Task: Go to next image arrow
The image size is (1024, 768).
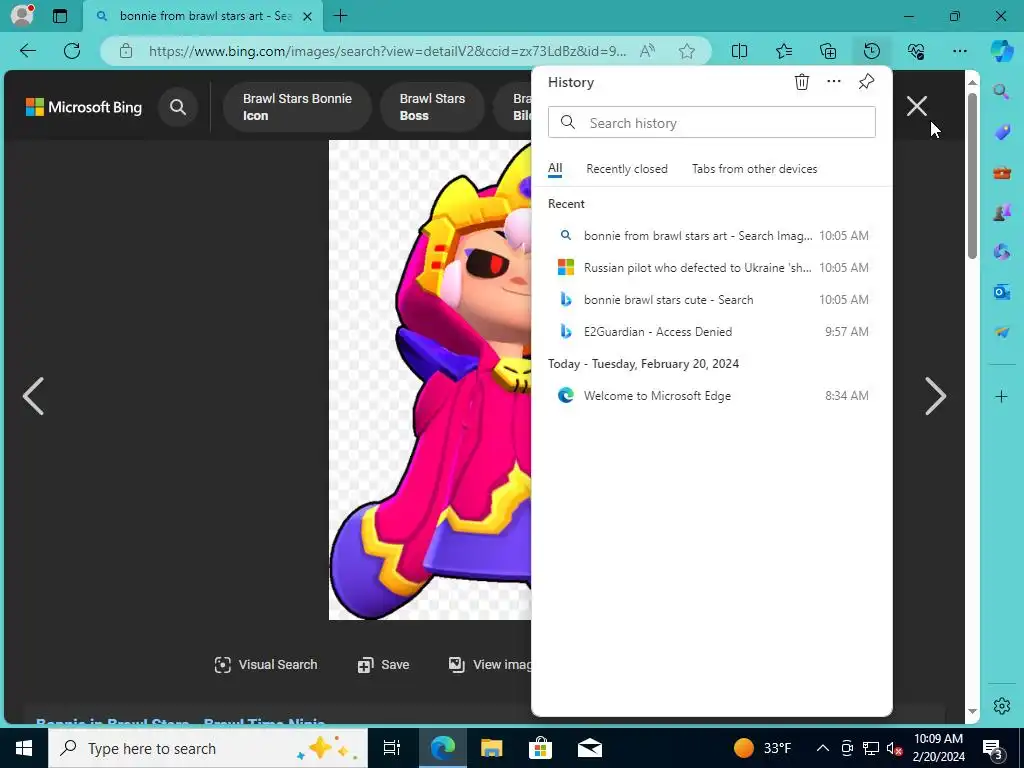Action: [935, 396]
